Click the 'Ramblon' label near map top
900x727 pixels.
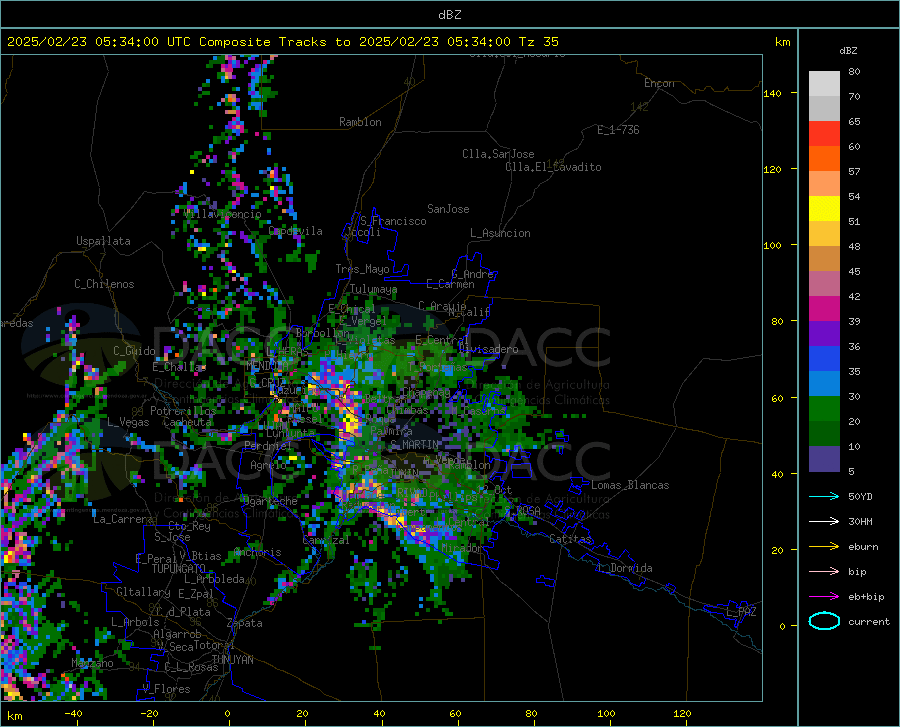[x=360, y=122]
